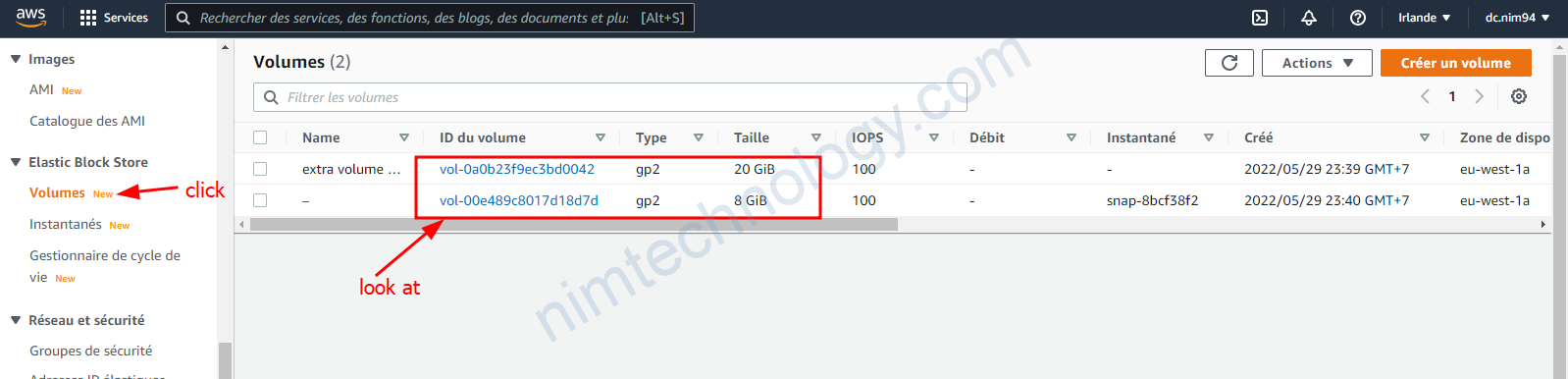This screenshot has width=1568, height=379.
Task: Sort by Débit column arrow
Action: point(1071,137)
